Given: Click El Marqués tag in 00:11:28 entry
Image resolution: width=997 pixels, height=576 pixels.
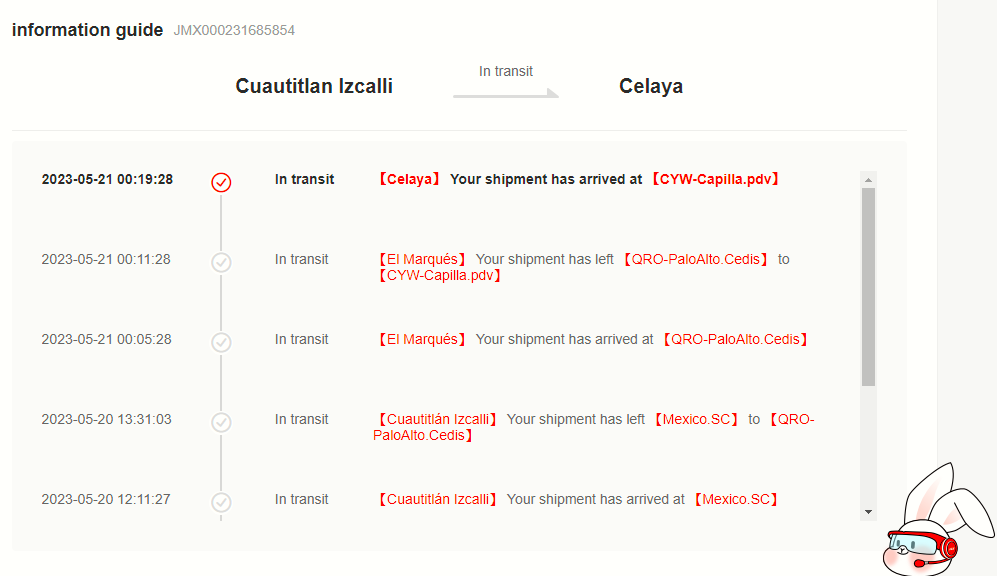Looking at the screenshot, I should click(x=421, y=260).
